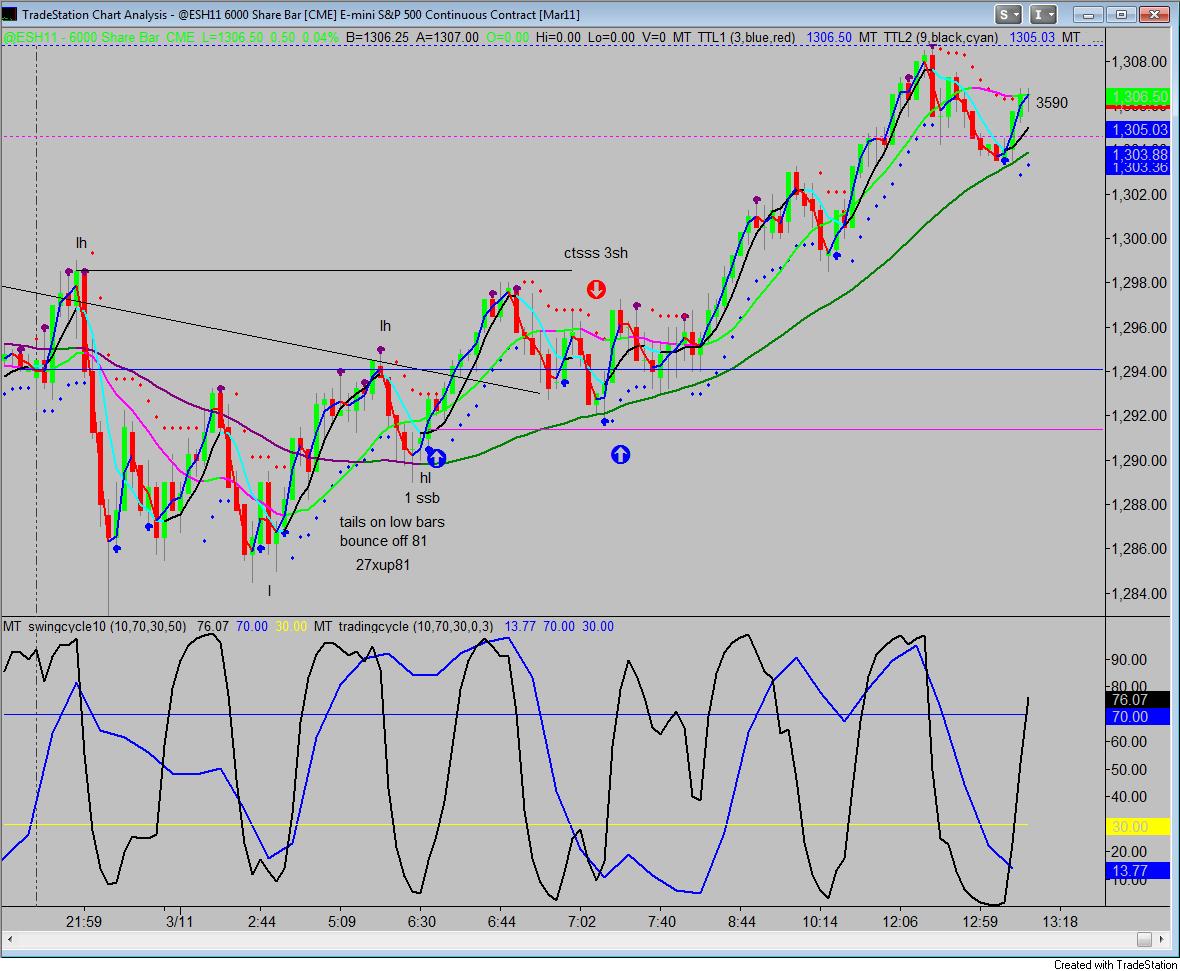The height and width of the screenshot is (971, 1180).
Task: Click the 13:18 time axis label
Action: pyautogui.click(x=1060, y=921)
